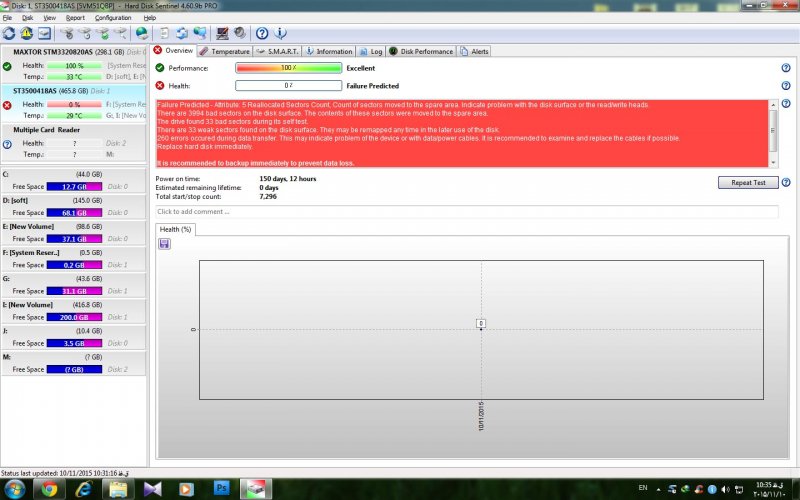Switch to the Log tab

tap(371, 52)
